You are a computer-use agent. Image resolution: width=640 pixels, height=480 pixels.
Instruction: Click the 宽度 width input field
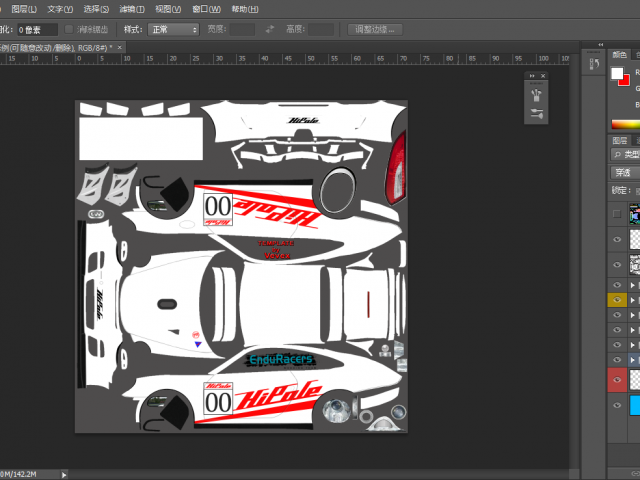(x=242, y=29)
